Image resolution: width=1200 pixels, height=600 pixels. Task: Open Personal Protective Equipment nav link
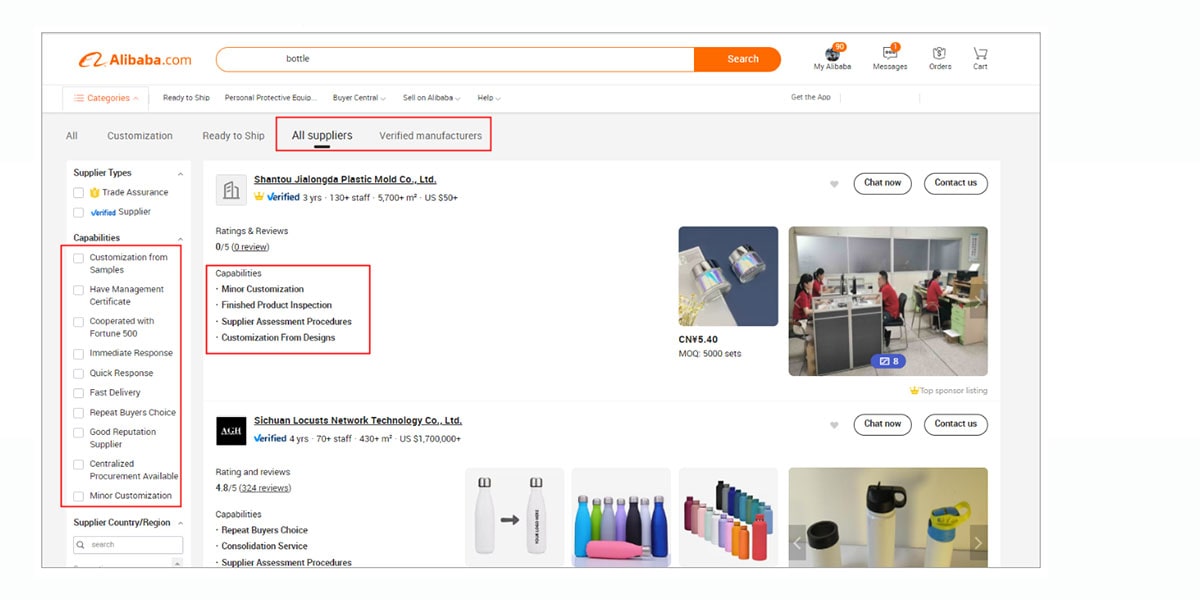pyautogui.click(x=270, y=98)
